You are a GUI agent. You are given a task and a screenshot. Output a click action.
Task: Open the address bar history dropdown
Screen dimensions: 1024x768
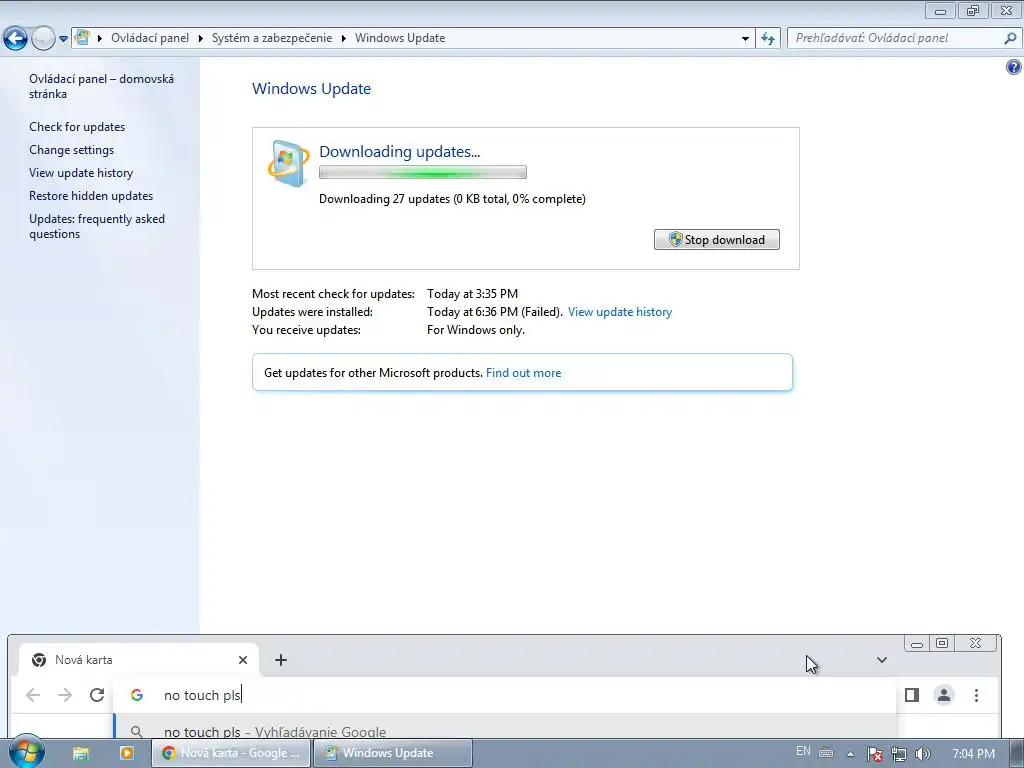(x=745, y=39)
